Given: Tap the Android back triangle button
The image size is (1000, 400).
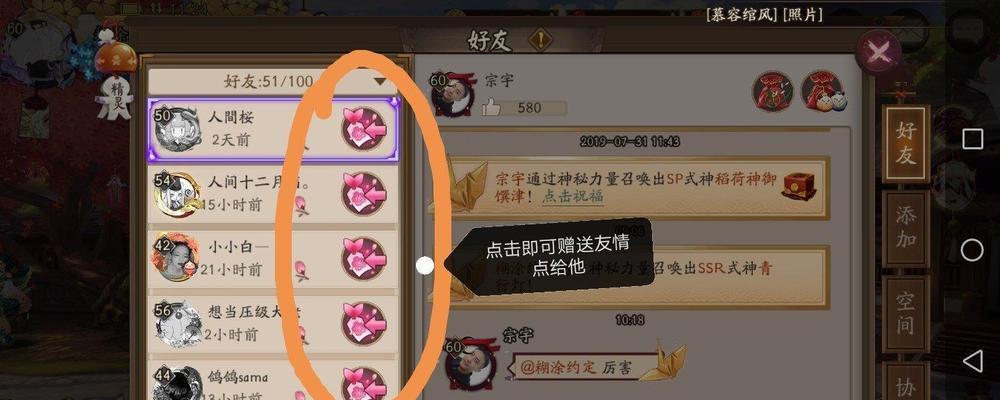Looking at the screenshot, I should pyautogui.click(x=972, y=361).
